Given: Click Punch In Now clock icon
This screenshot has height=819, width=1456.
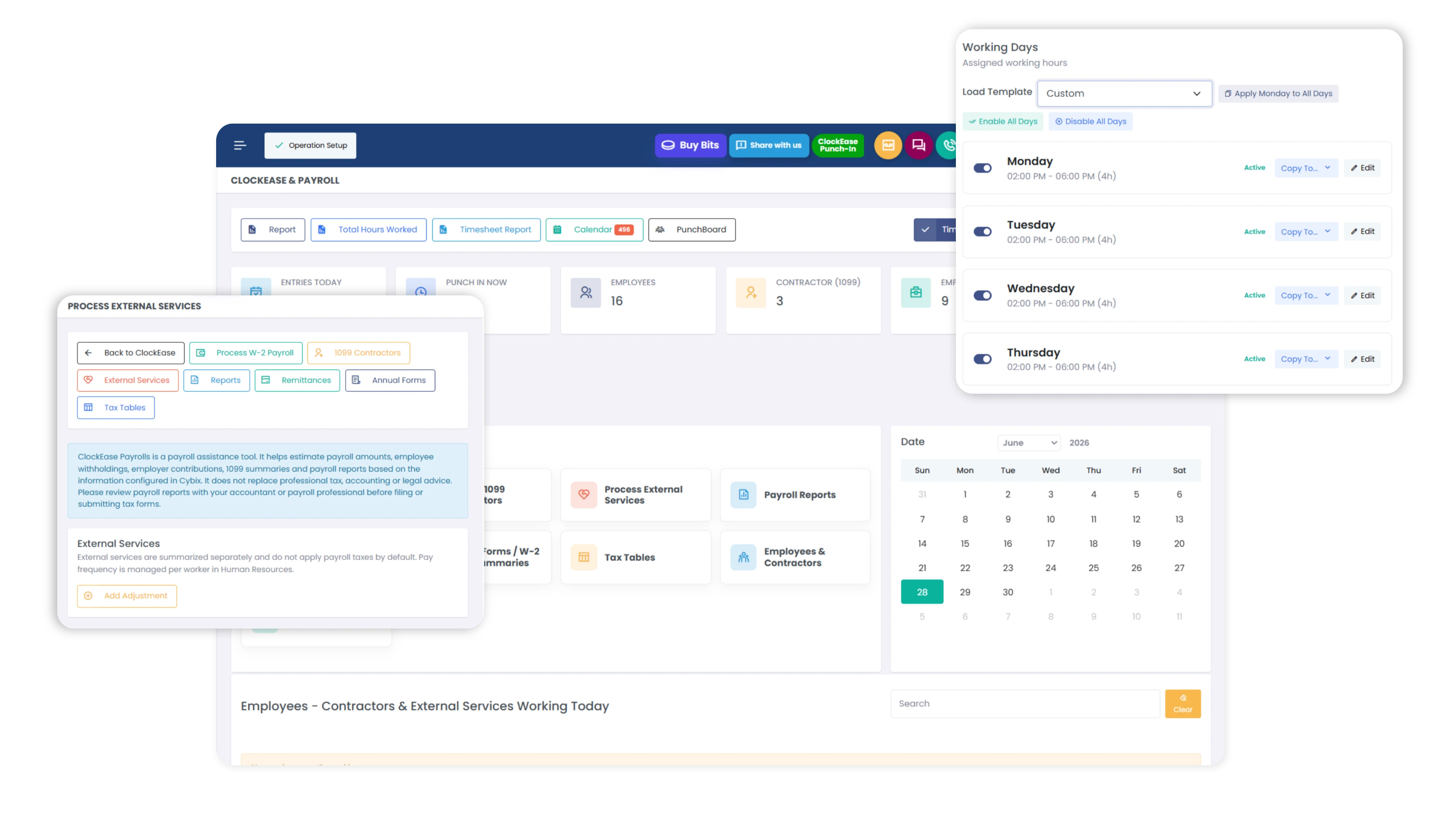Looking at the screenshot, I should (420, 287).
